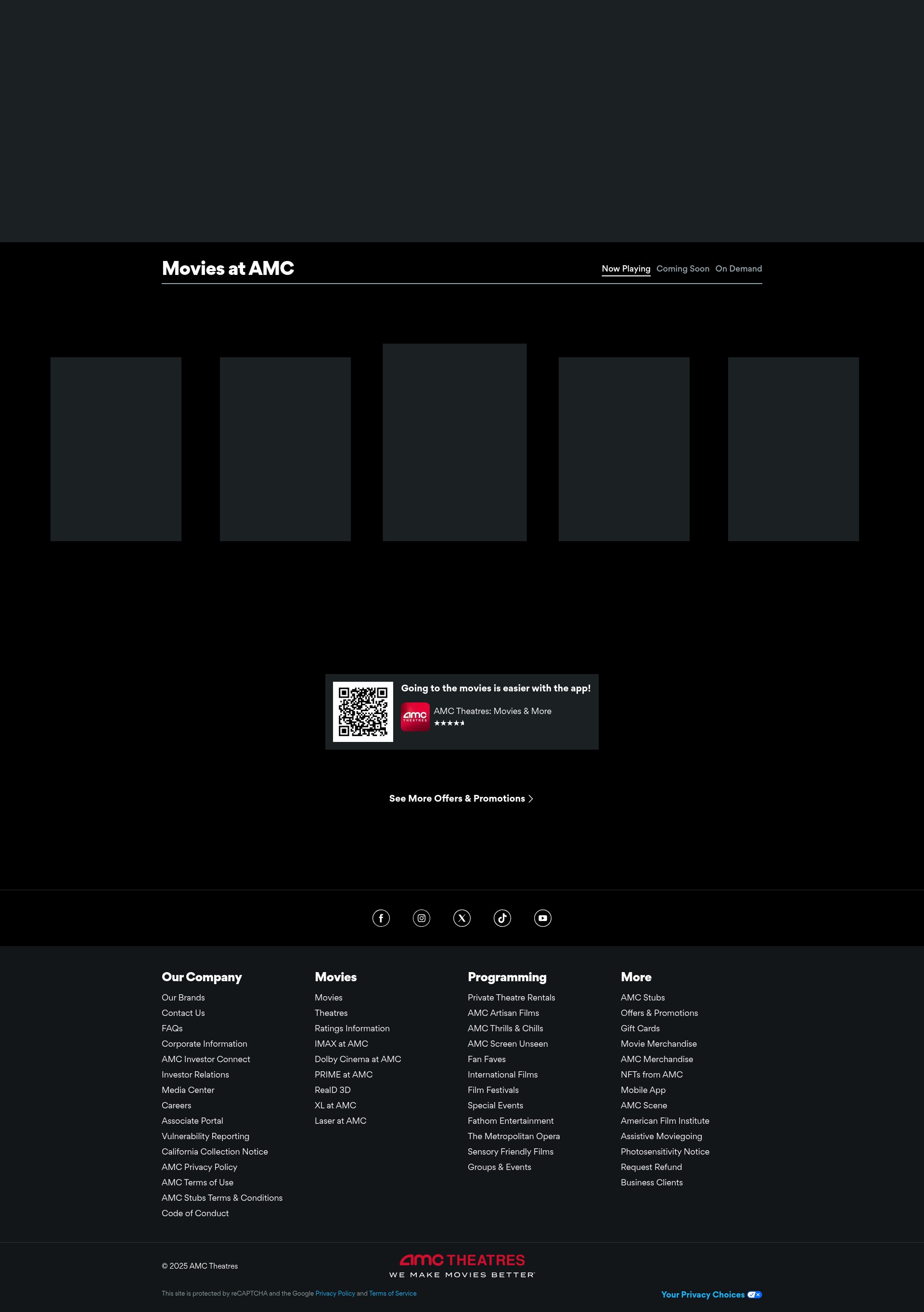Open Google Terms of Service link
Screen dimensions: 924x1312
point(392,1293)
